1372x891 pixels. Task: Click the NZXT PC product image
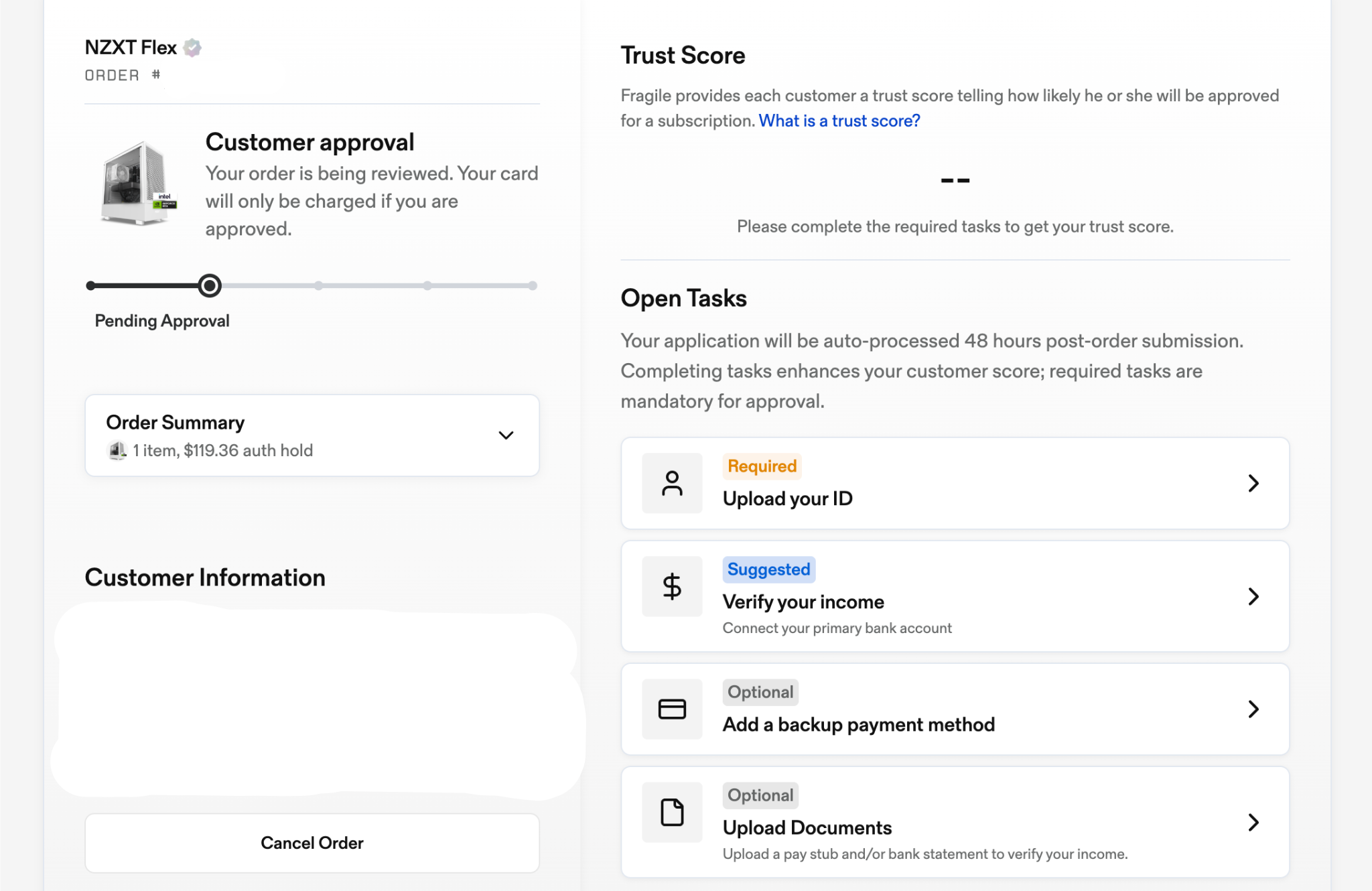pyautogui.click(x=139, y=183)
